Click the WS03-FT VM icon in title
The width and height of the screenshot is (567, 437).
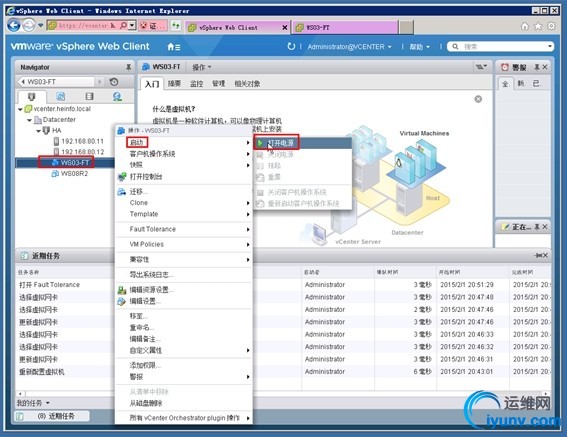pos(146,67)
